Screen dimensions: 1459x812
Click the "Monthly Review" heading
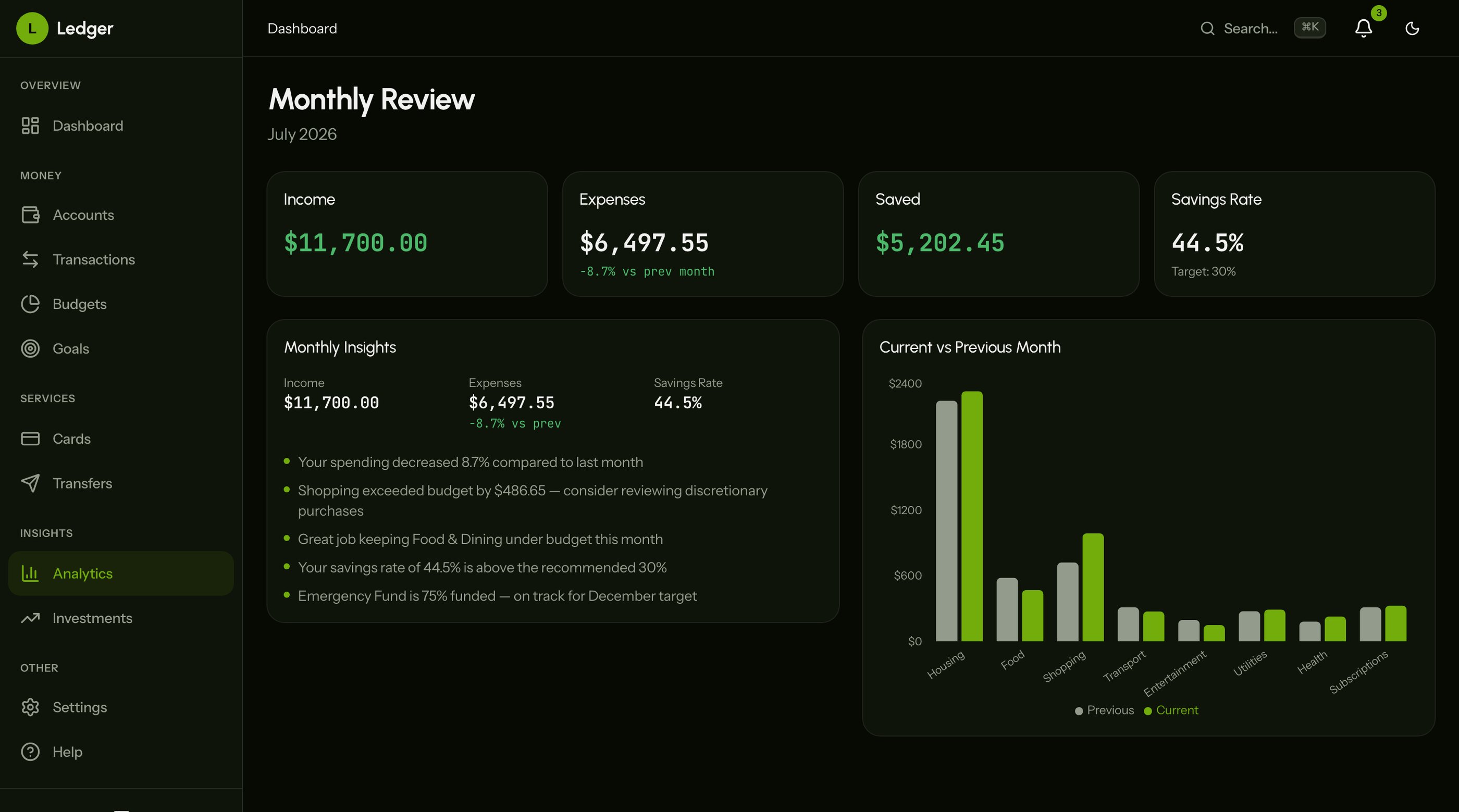click(372, 99)
